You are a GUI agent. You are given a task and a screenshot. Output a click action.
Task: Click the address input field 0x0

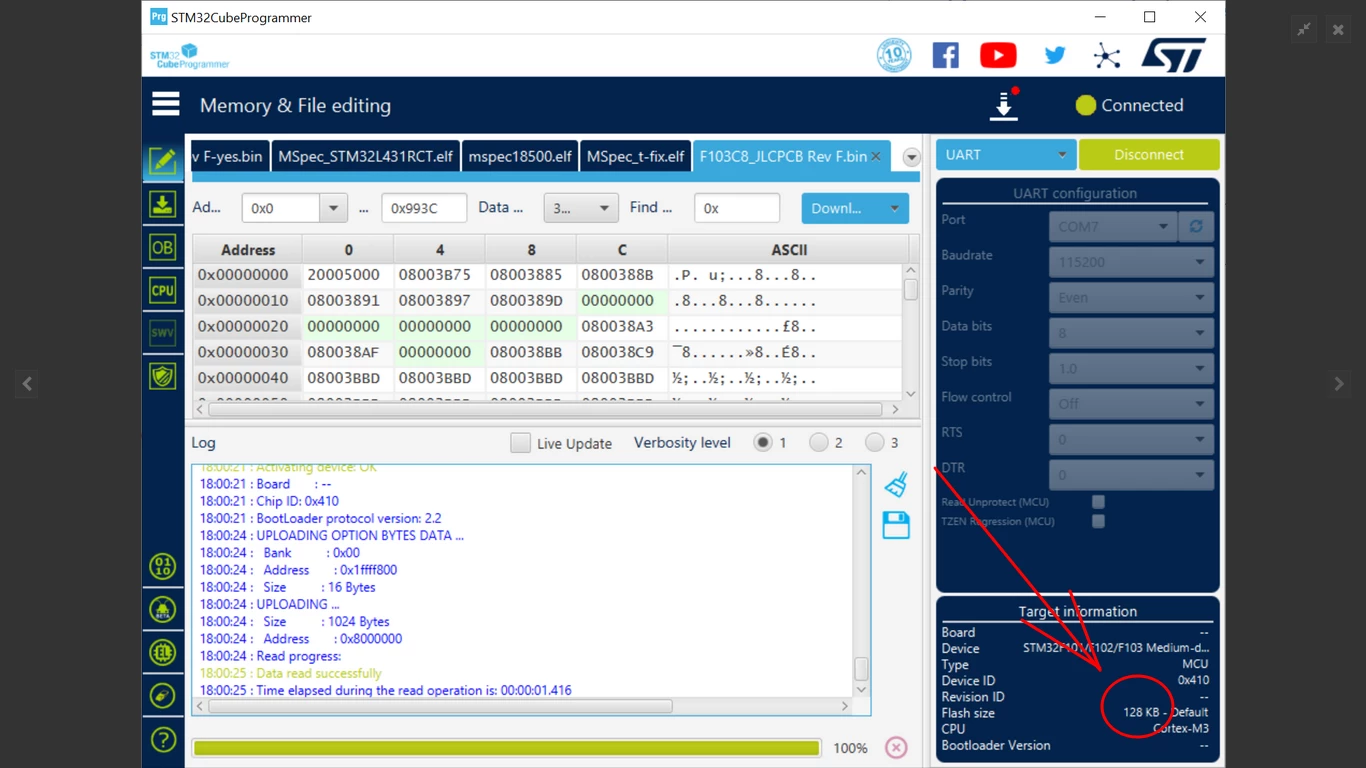[x=281, y=208]
